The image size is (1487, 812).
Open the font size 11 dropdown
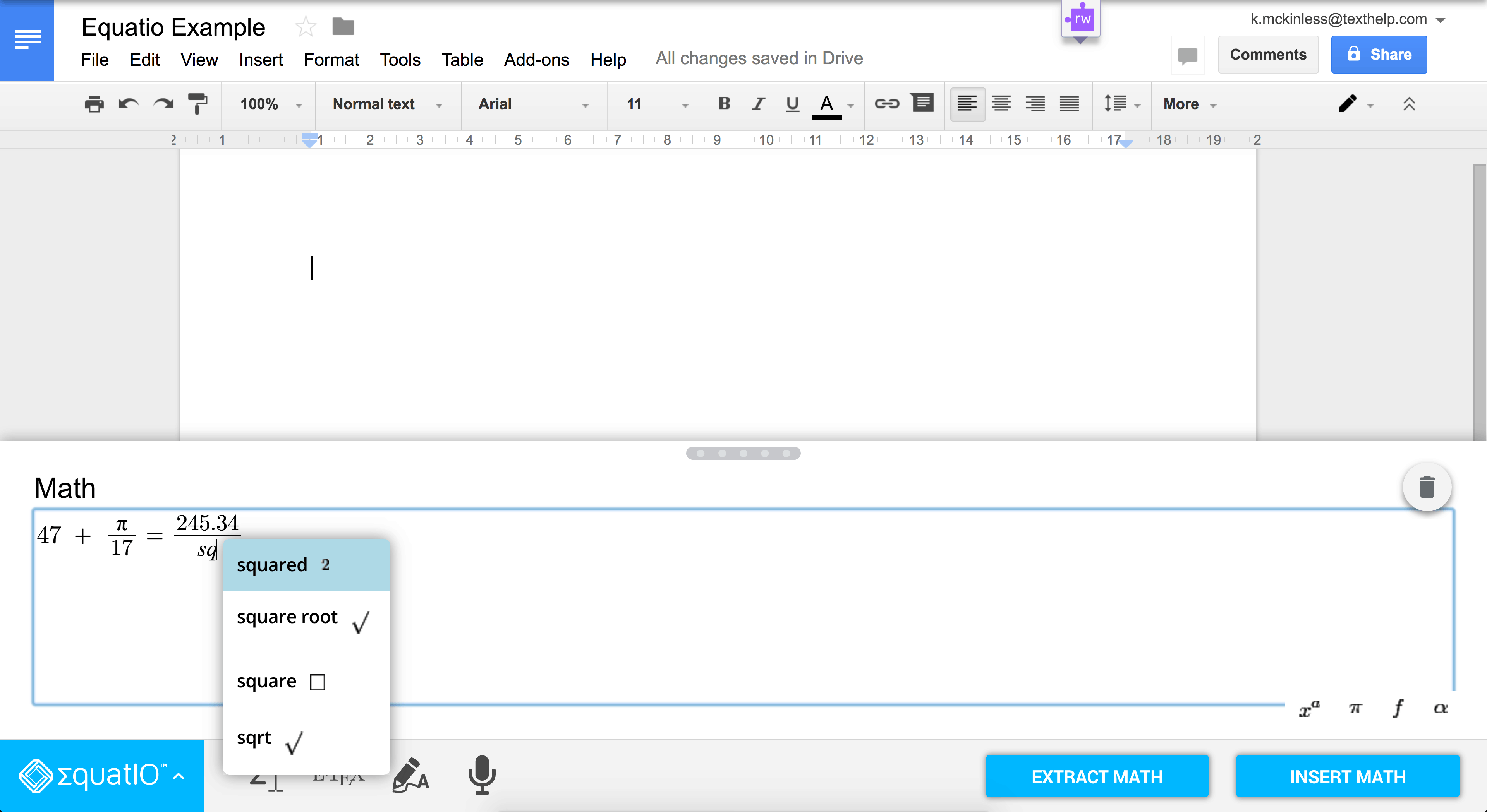coord(658,104)
